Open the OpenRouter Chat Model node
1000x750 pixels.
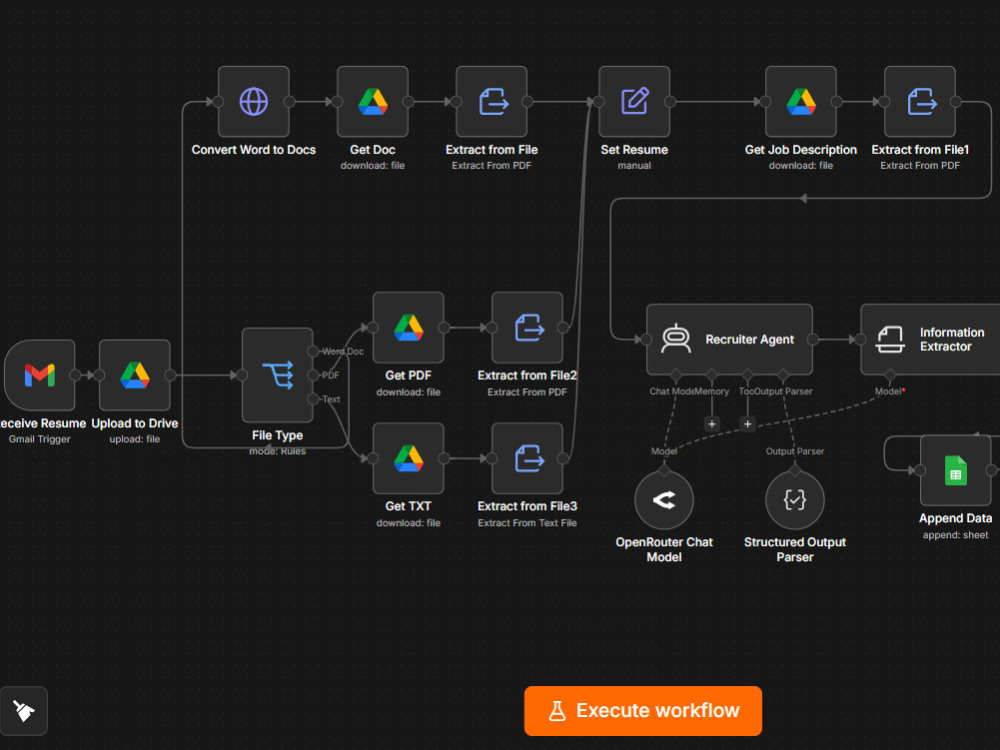click(664, 500)
